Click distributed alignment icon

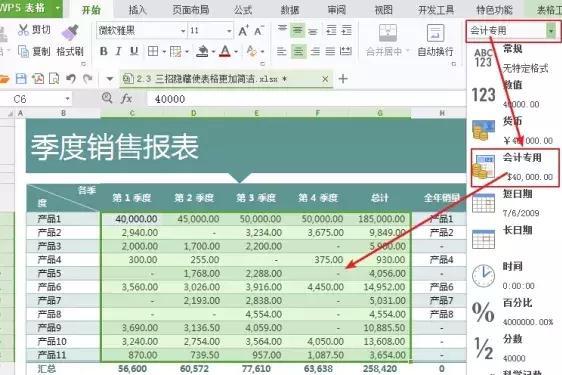346,52
